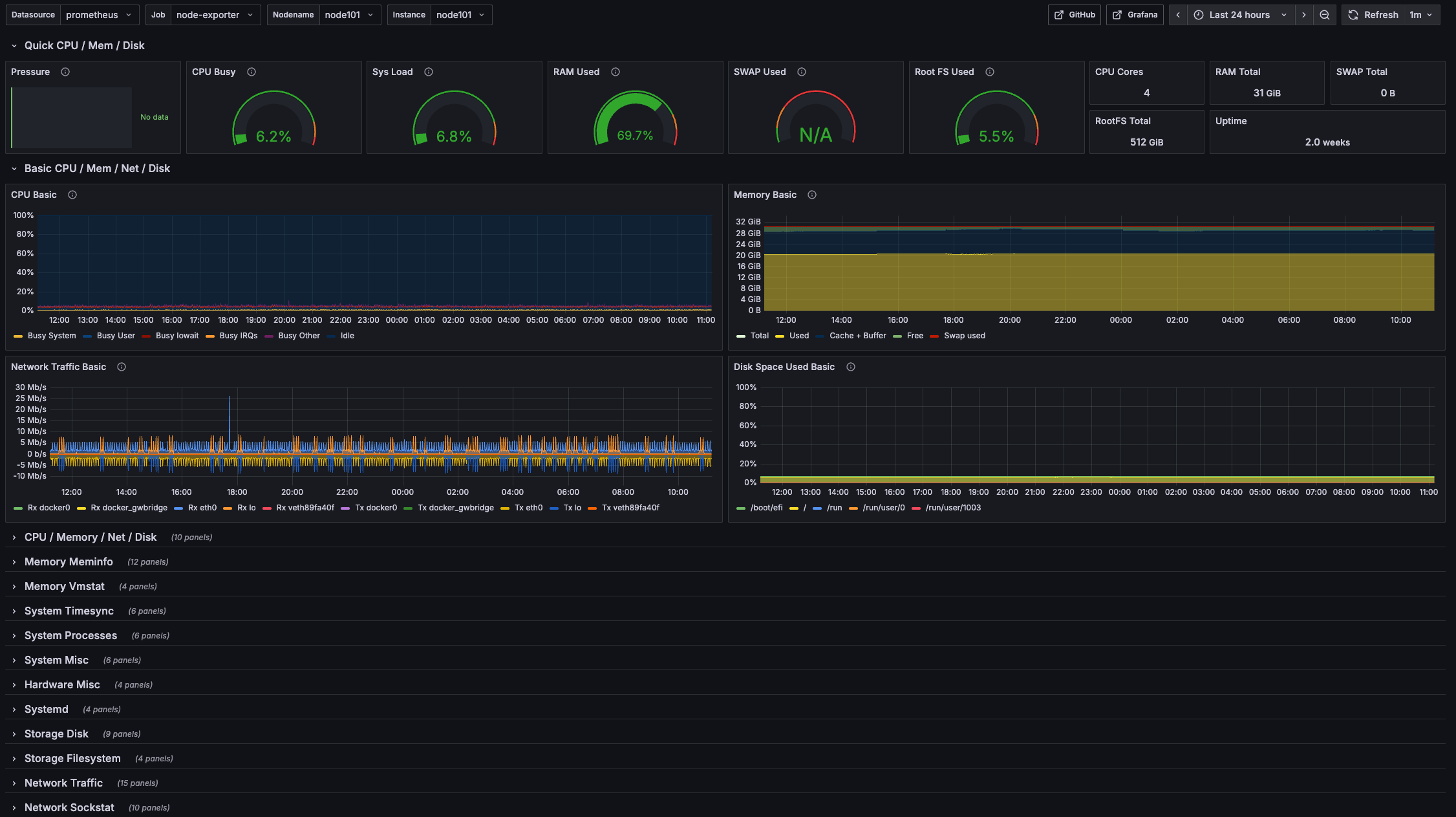The width and height of the screenshot is (1456, 817).
Task: Open the Last 24 hours time picker
Action: [1240, 15]
